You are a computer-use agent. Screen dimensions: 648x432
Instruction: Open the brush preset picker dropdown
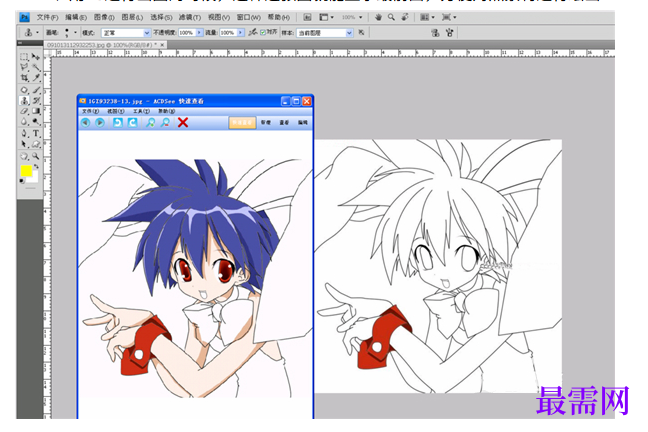coord(75,32)
